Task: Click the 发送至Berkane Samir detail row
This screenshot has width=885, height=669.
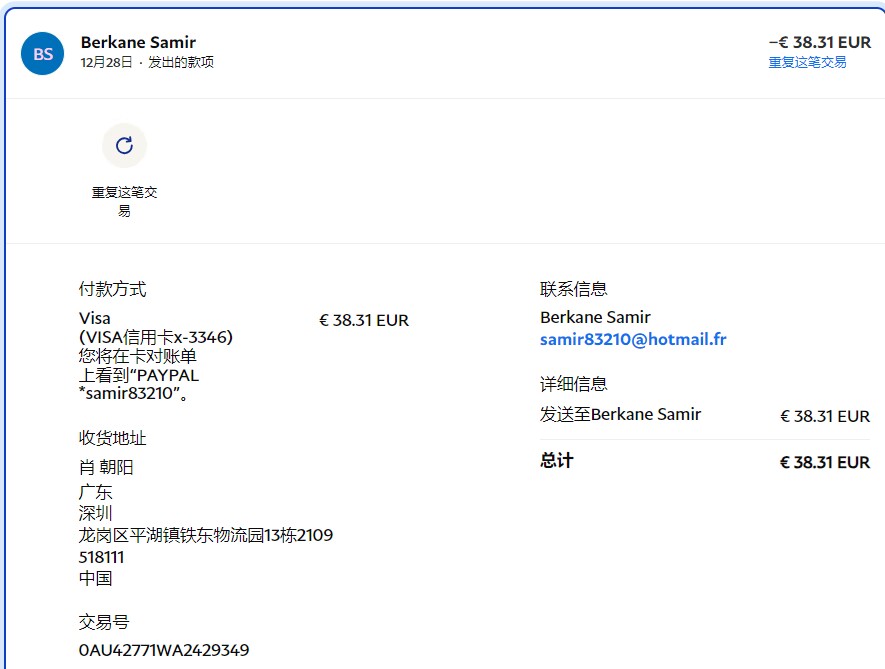Action: coord(620,414)
